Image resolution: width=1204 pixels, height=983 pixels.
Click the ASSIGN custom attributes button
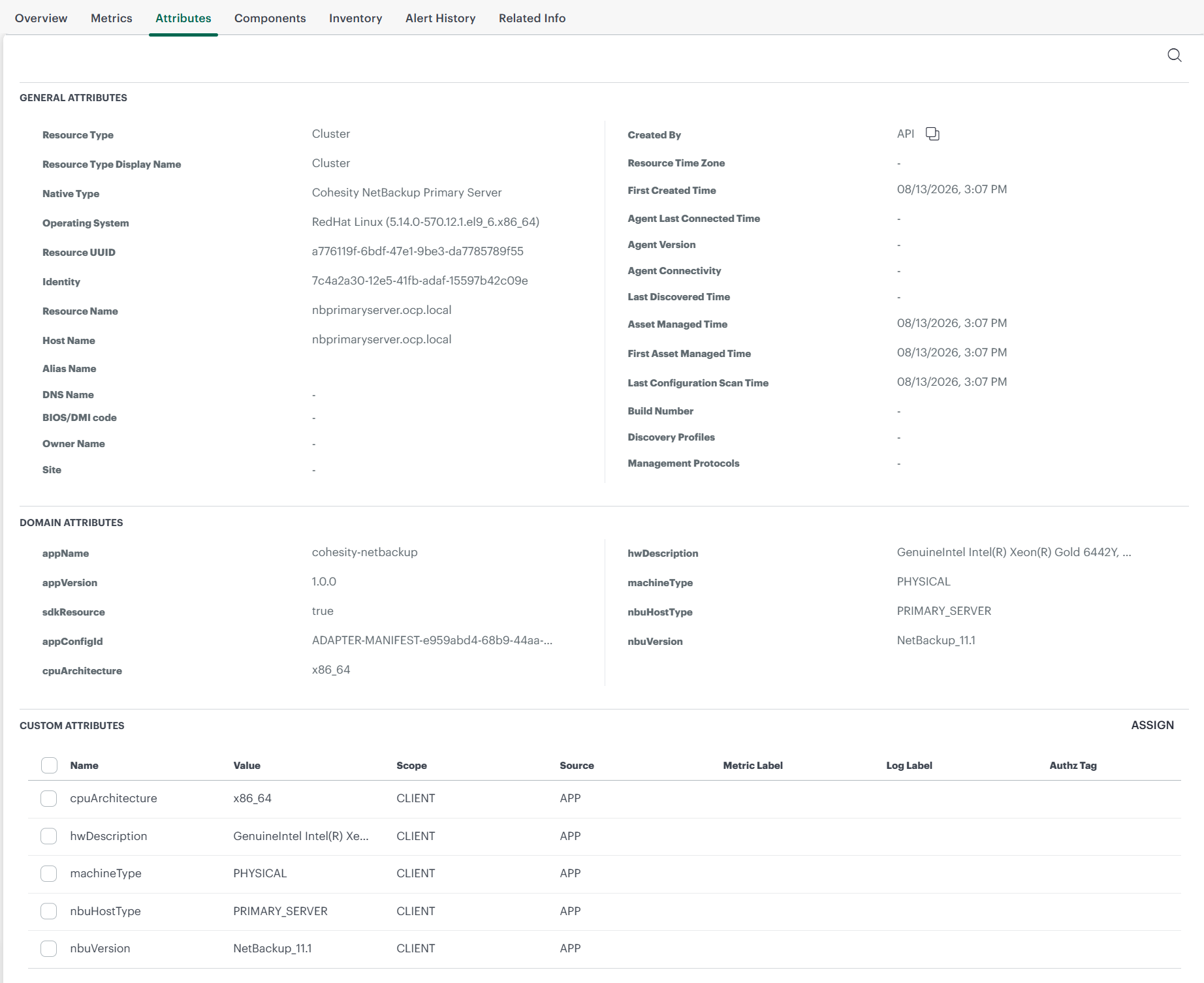click(1152, 725)
